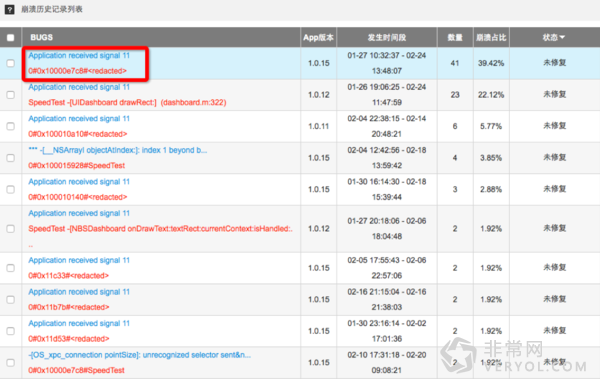Image resolution: width=600 pixels, height=379 pixels.
Task: Open 0#0x10000e7c8#SpeedTest stack link
Action: pyautogui.click(x=77, y=371)
